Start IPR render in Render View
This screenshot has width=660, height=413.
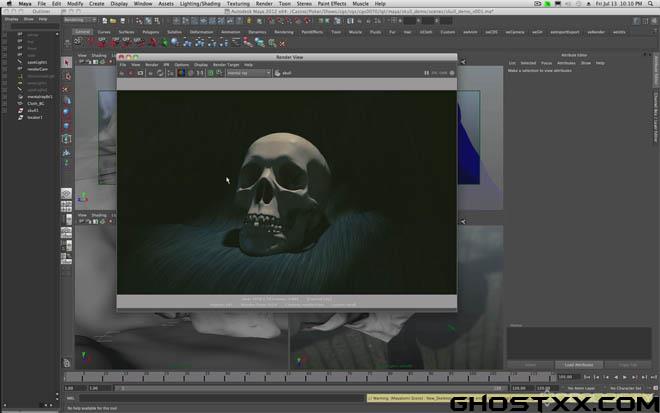(151, 73)
